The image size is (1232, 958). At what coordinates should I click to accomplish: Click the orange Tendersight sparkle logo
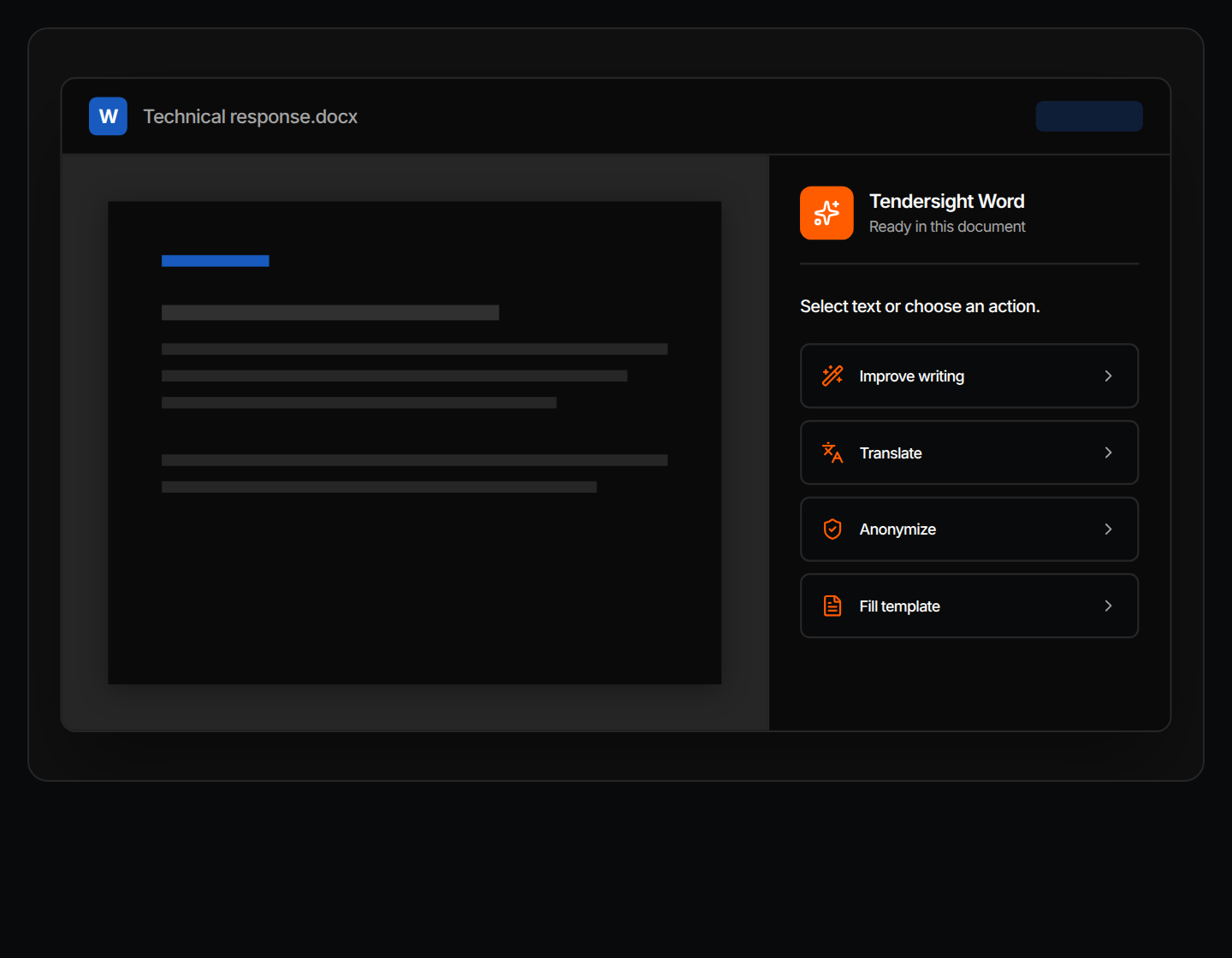pos(826,213)
